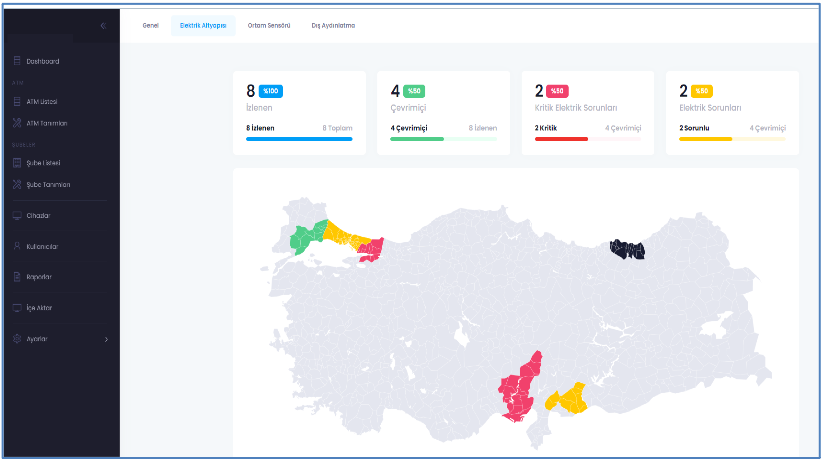
Task: Open the Raporlar document icon
Action: click(17, 277)
